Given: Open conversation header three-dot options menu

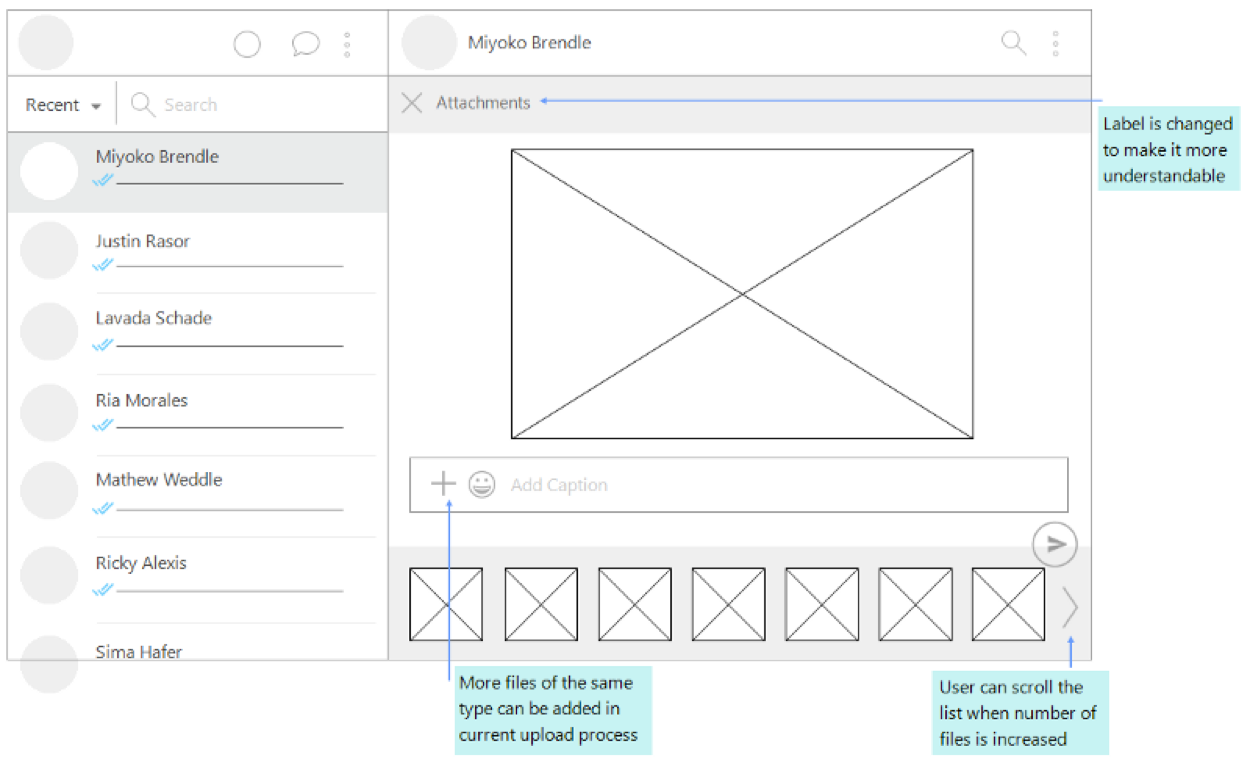Looking at the screenshot, I should tap(1055, 43).
